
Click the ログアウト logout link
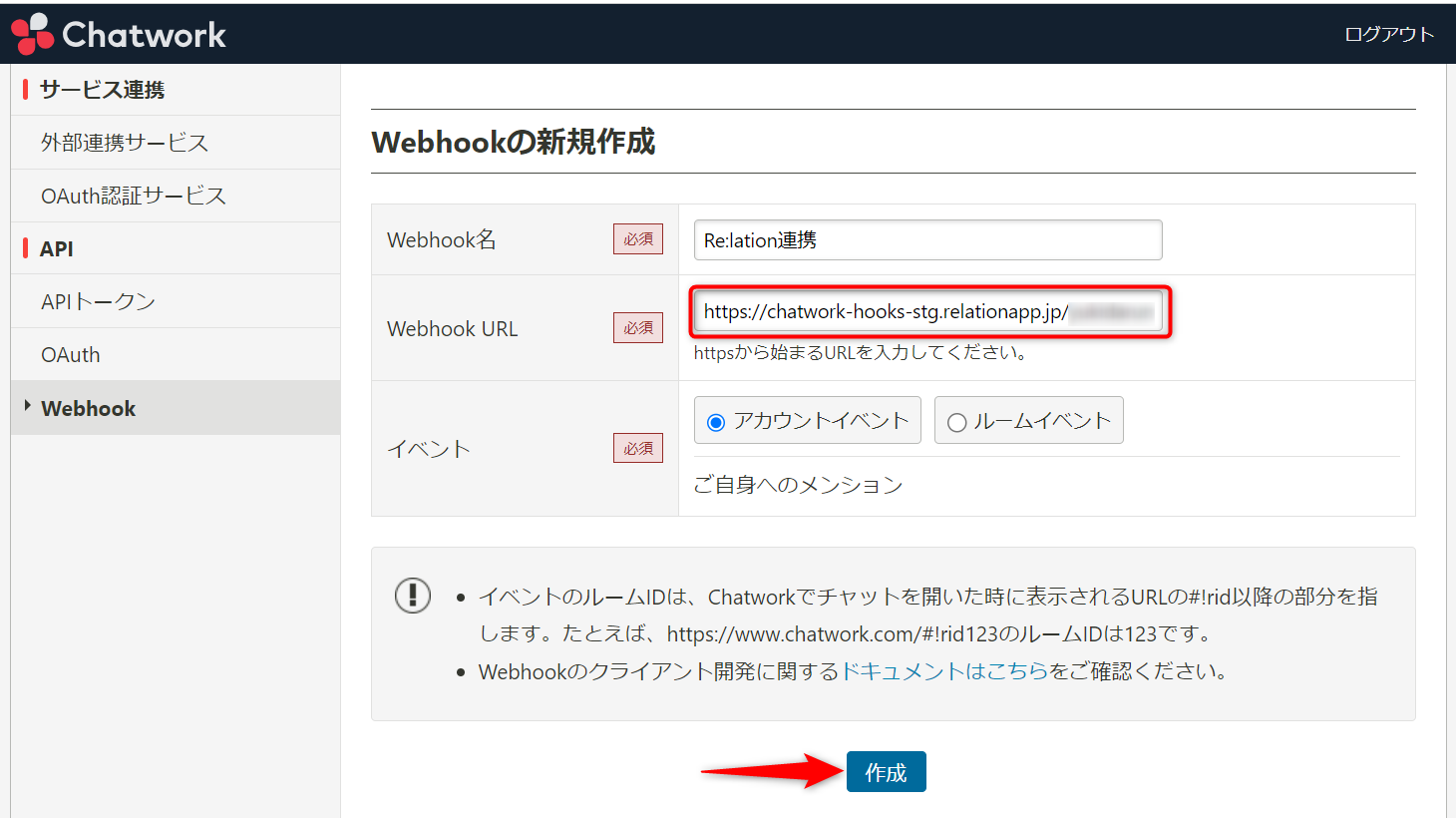[x=1389, y=34]
